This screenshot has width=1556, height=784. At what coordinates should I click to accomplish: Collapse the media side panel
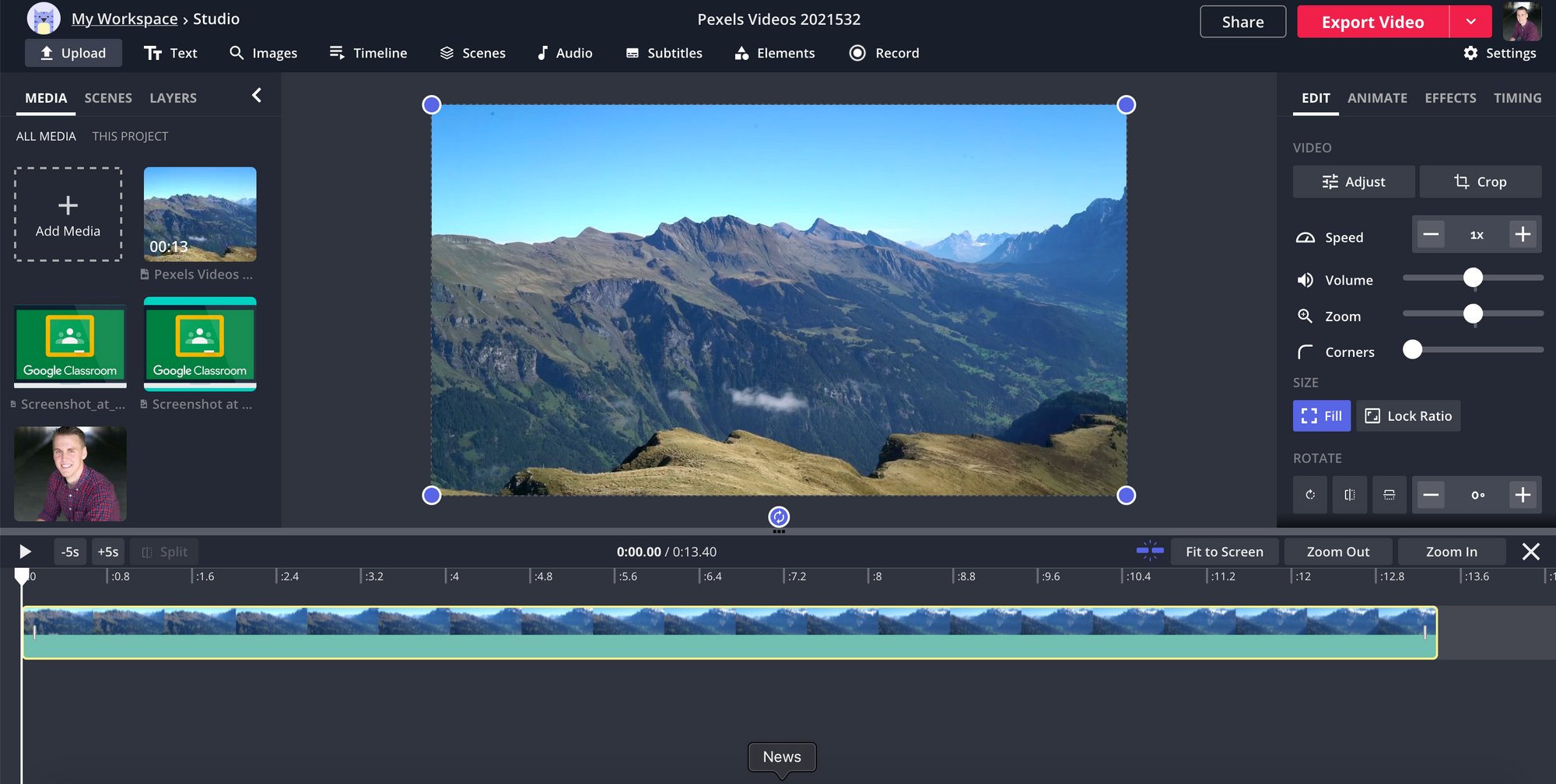[257, 96]
